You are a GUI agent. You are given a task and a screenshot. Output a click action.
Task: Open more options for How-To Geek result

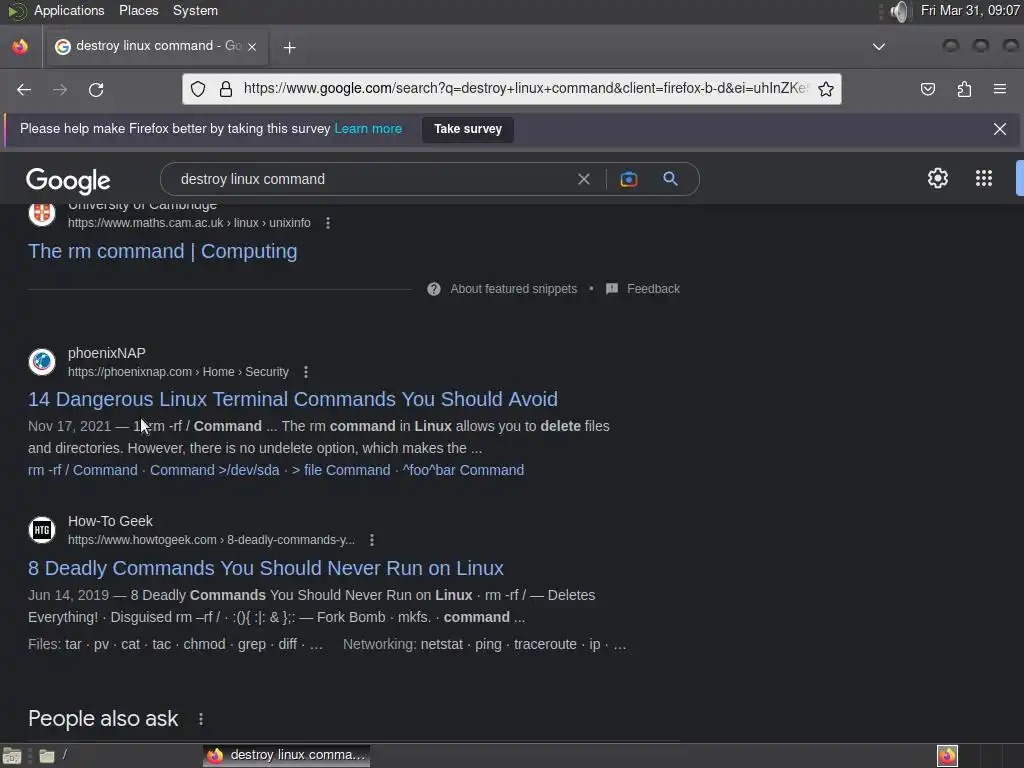pyautogui.click(x=372, y=540)
